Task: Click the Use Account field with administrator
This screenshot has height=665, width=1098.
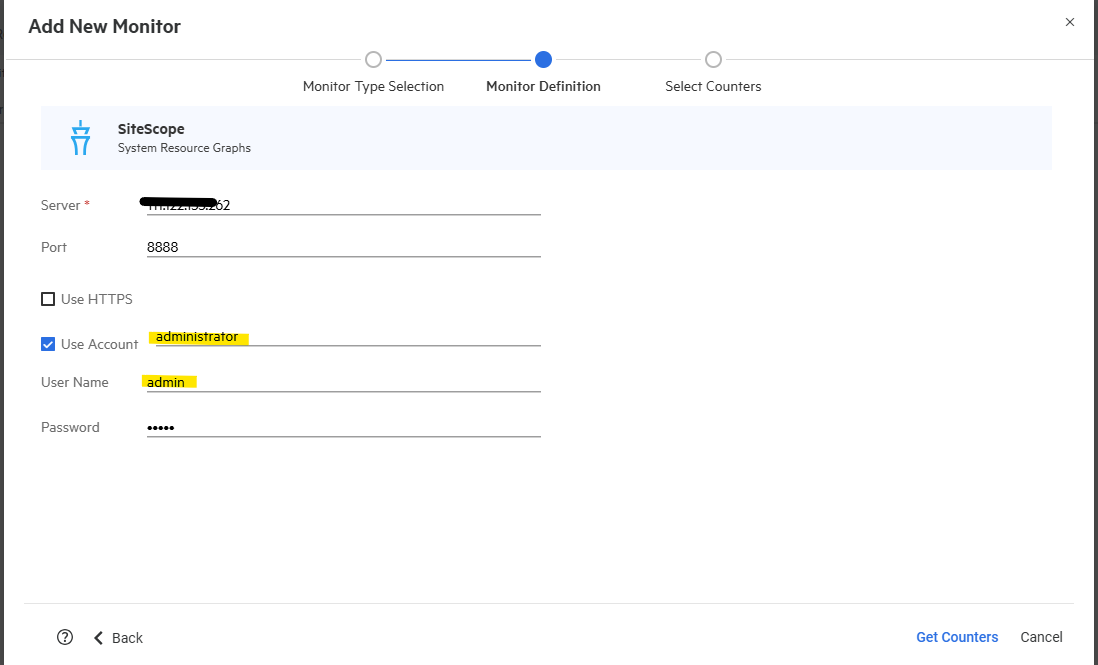Action: coord(348,337)
